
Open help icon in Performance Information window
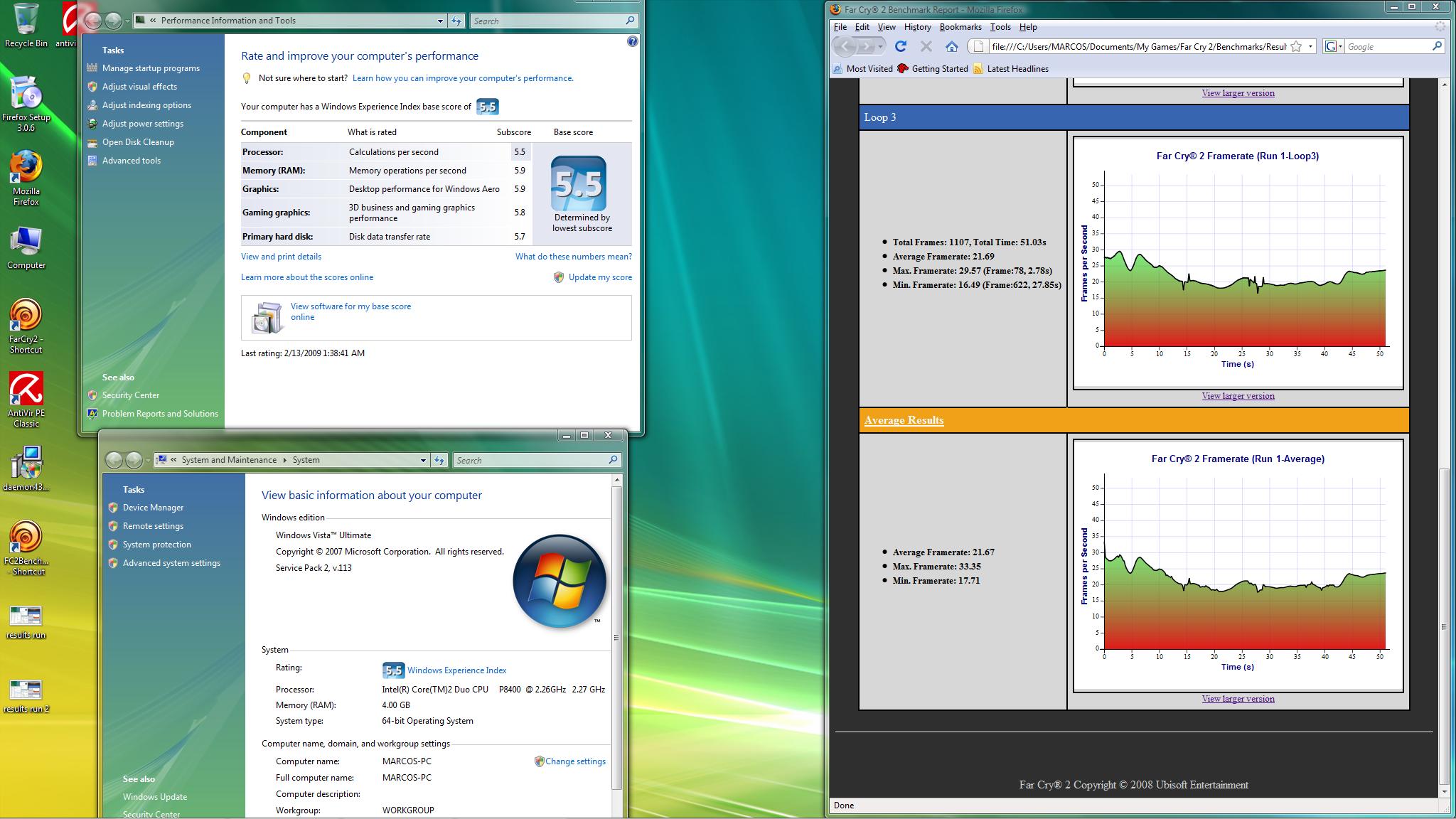click(x=632, y=41)
